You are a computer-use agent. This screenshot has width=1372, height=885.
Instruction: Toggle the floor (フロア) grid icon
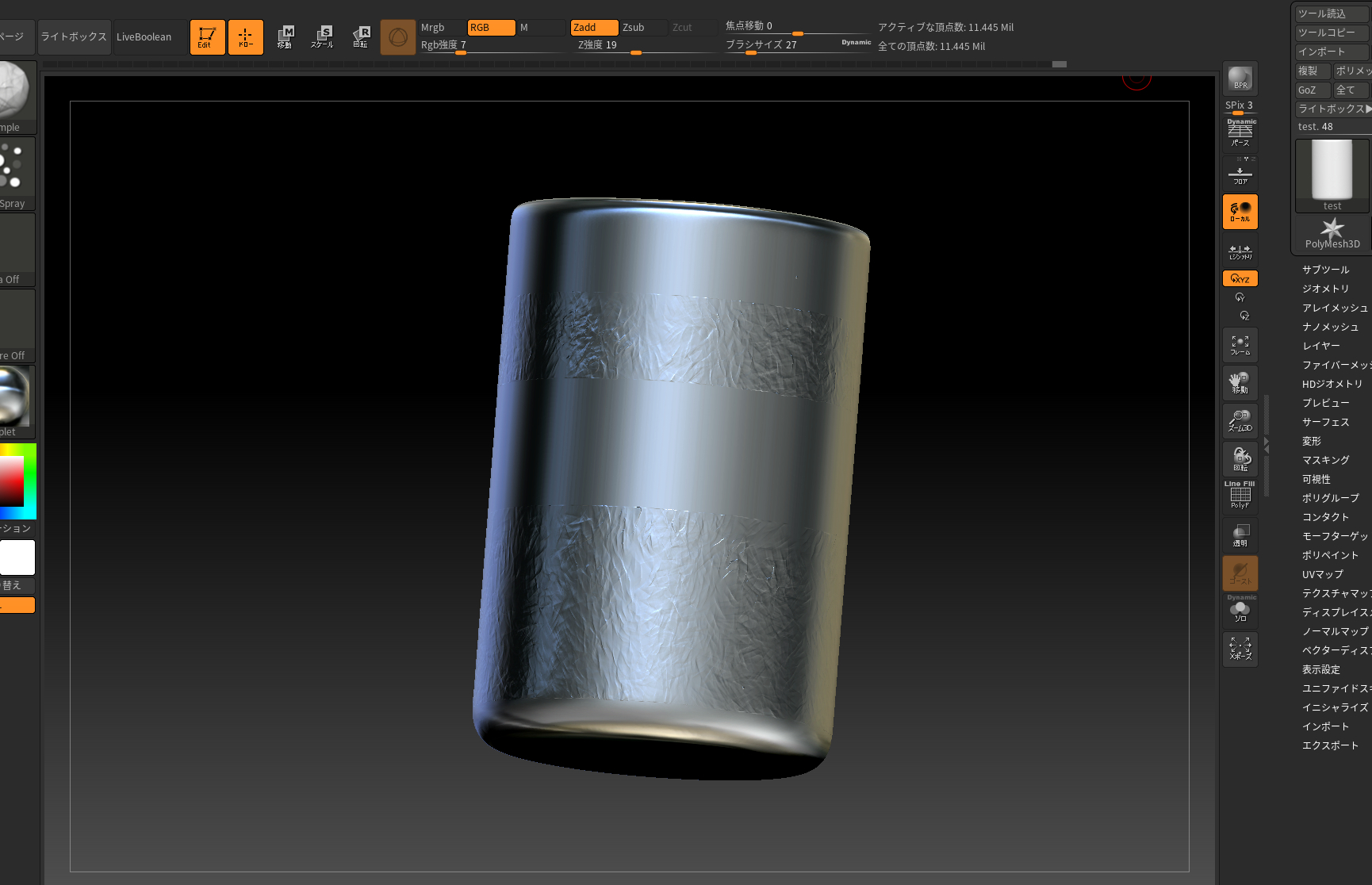point(1240,173)
